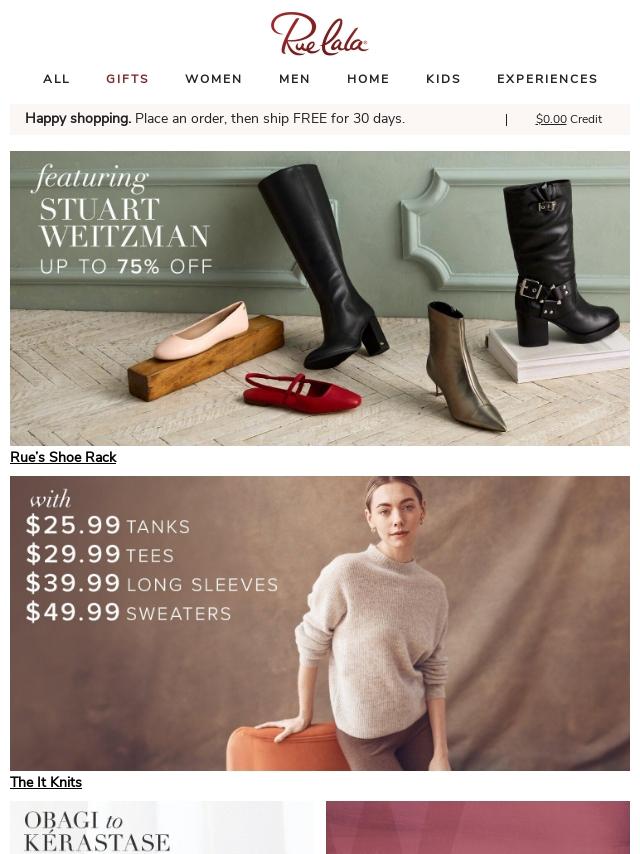640x854 pixels.
Task: Click the $0.00 Credit link
Action: tap(569, 119)
